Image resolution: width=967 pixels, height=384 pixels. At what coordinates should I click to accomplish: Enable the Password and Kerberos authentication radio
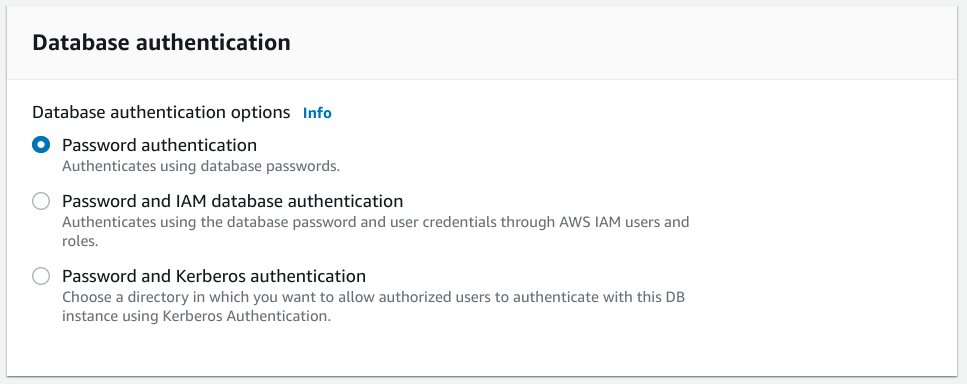tap(41, 276)
